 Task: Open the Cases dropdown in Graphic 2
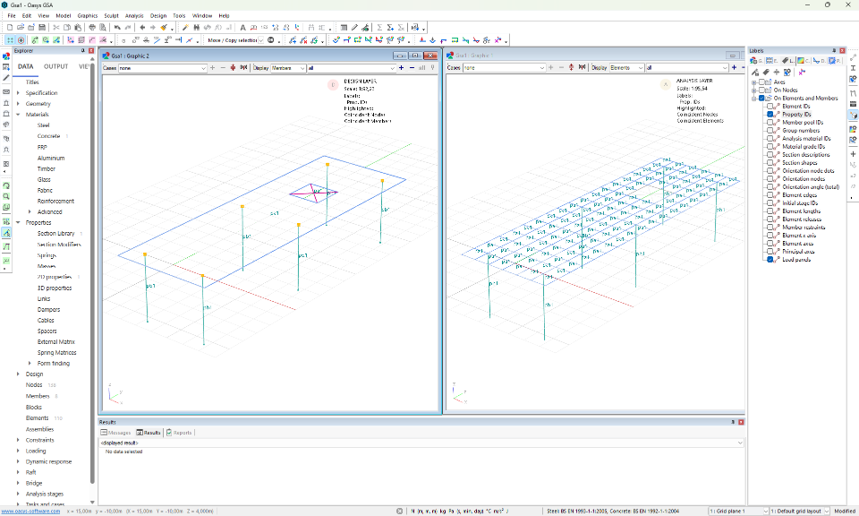point(204,68)
